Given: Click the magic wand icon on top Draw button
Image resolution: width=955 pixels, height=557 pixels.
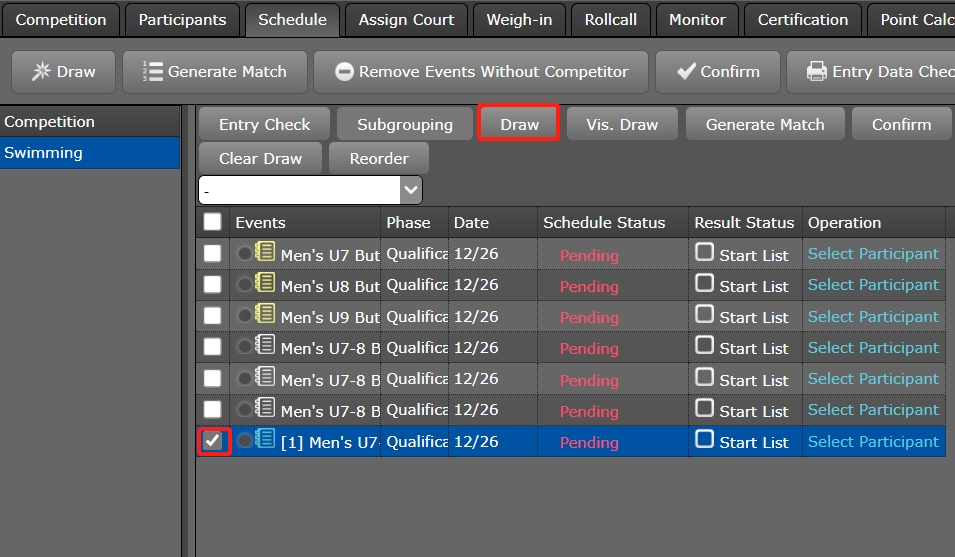Looking at the screenshot, I should click(x=41, y=72).
